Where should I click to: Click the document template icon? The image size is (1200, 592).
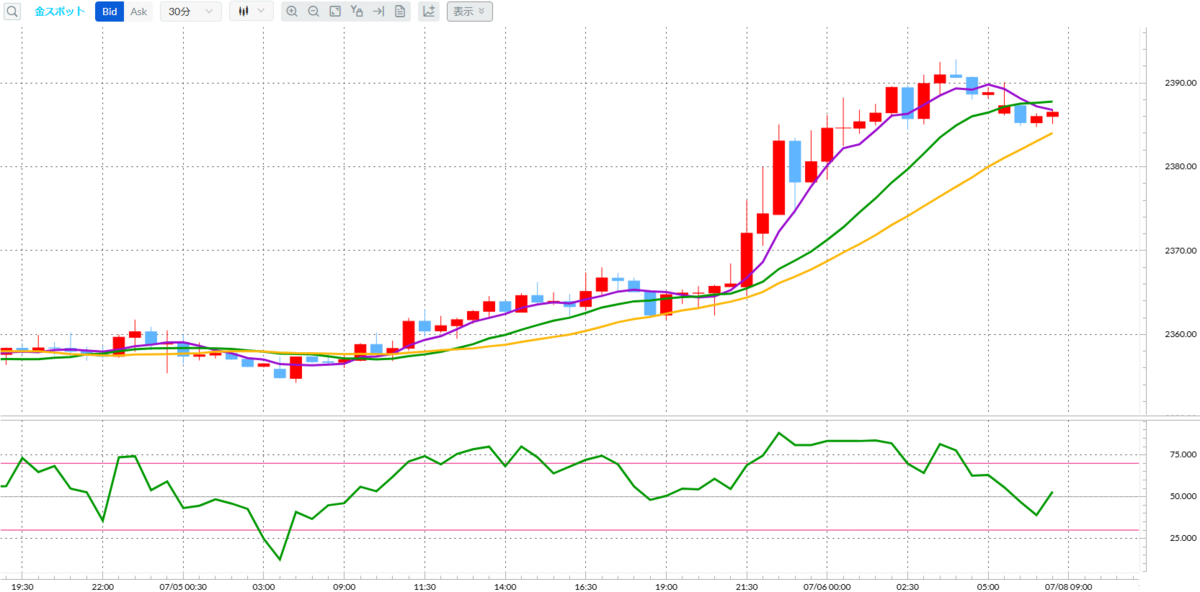400,12
